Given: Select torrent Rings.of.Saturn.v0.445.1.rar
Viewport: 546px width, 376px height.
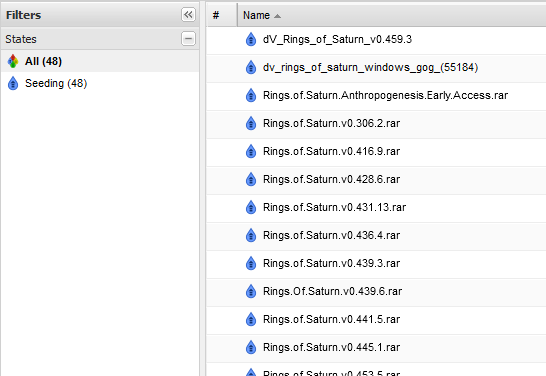Looking at the screenshot, I should coord(376,348).
